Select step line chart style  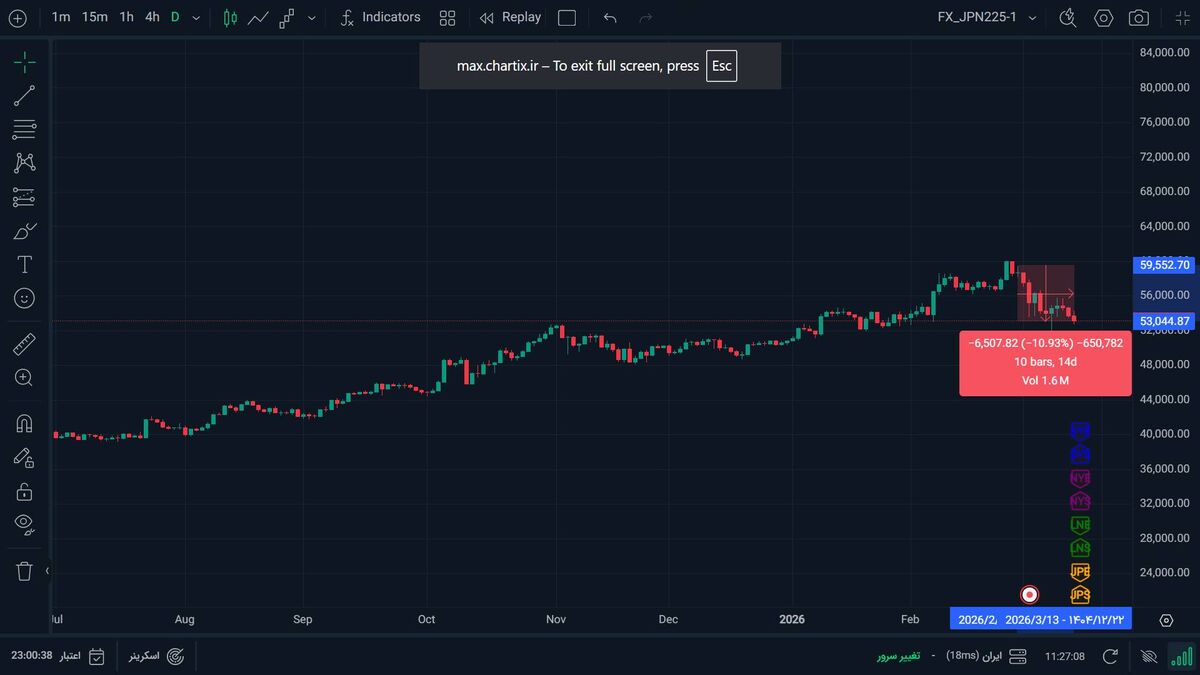[287, 18]
